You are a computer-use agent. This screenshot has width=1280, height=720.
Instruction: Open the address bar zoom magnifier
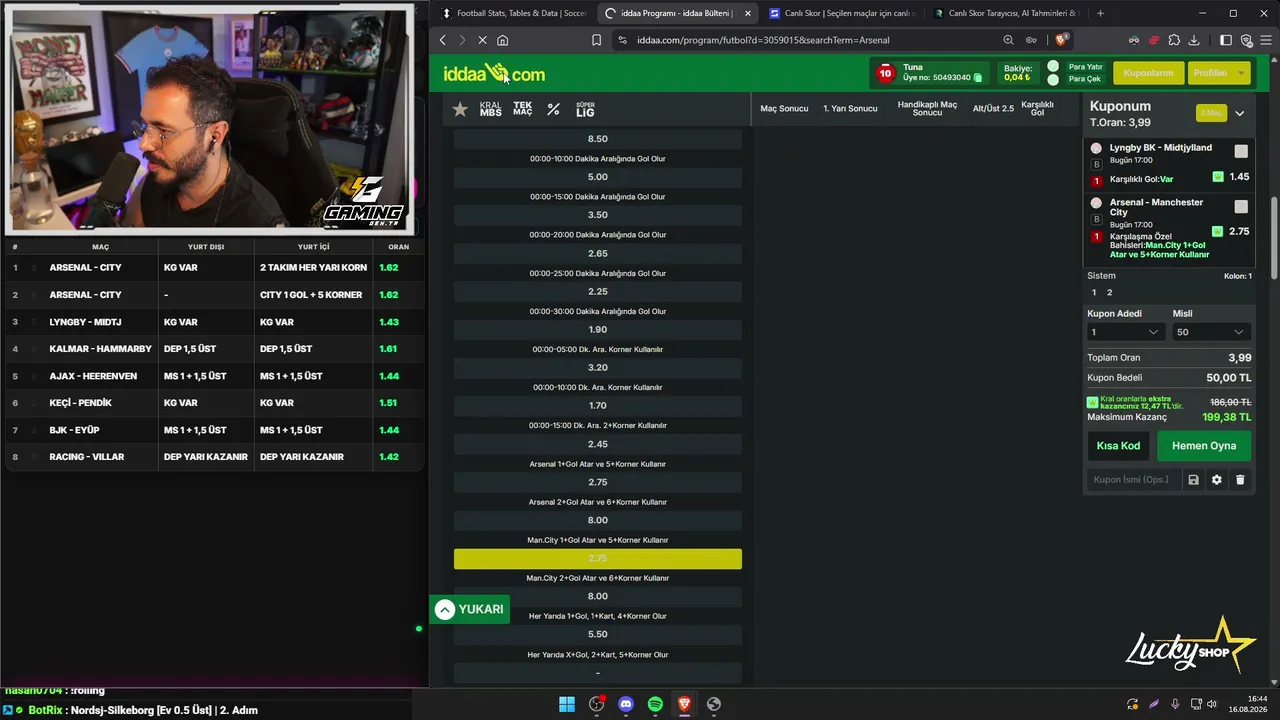point(1008,40)
